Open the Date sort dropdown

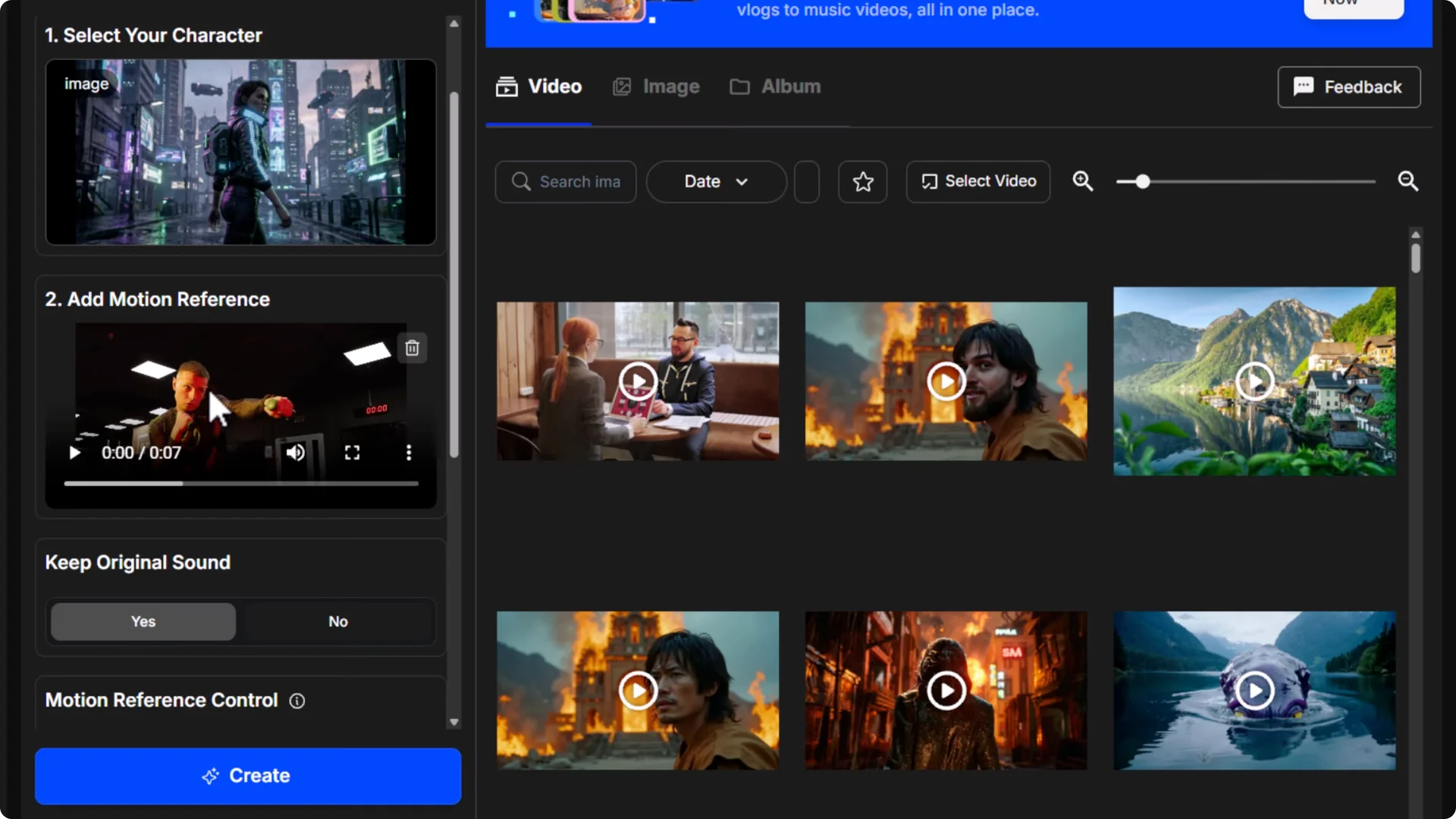[x=715, y=182]
